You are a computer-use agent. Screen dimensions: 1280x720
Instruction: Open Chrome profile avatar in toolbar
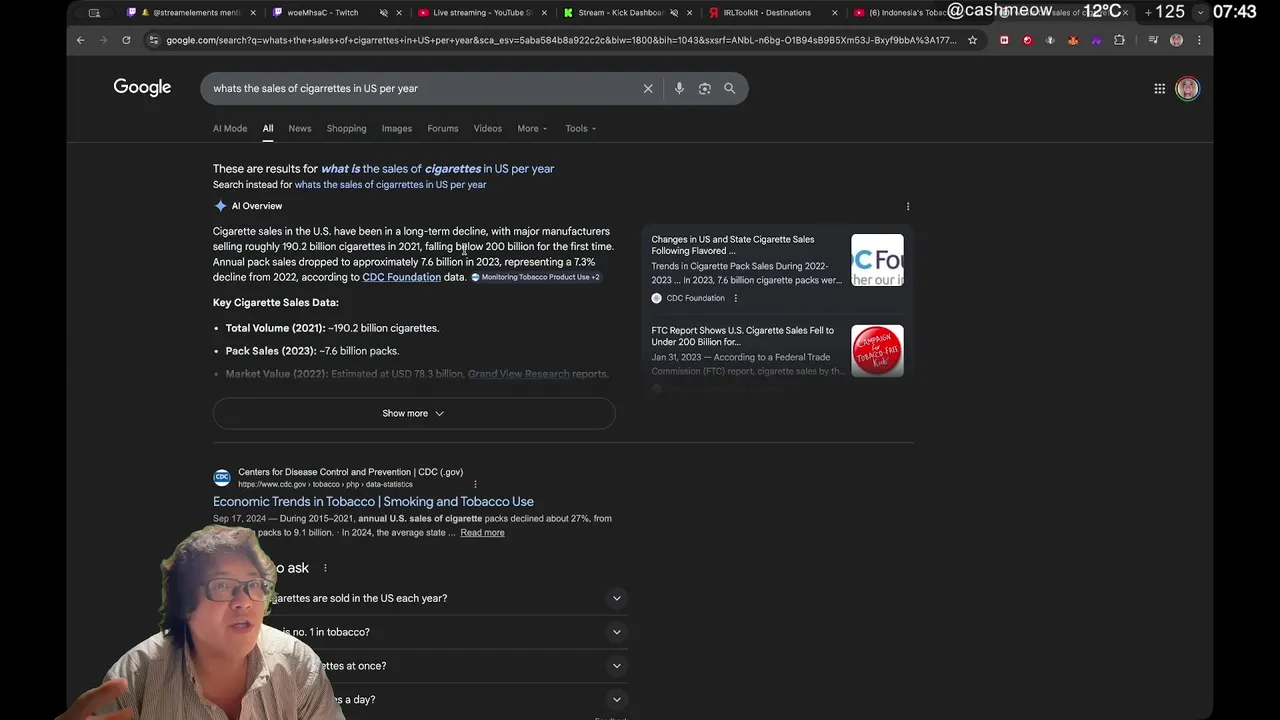tap(1176, 40)
